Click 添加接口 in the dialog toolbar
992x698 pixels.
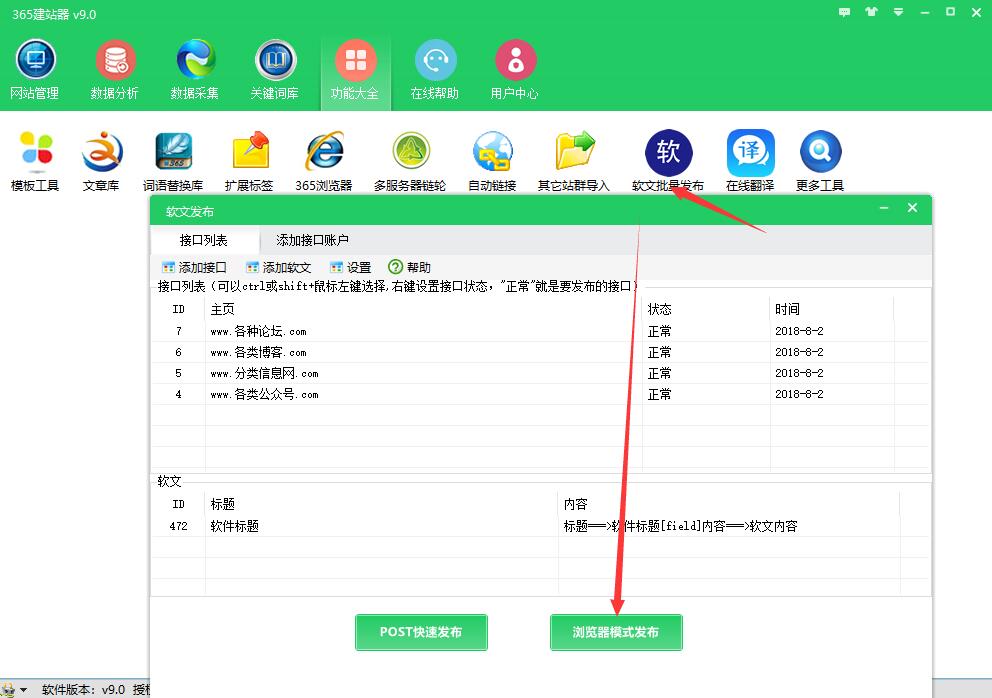pos(194,268)
